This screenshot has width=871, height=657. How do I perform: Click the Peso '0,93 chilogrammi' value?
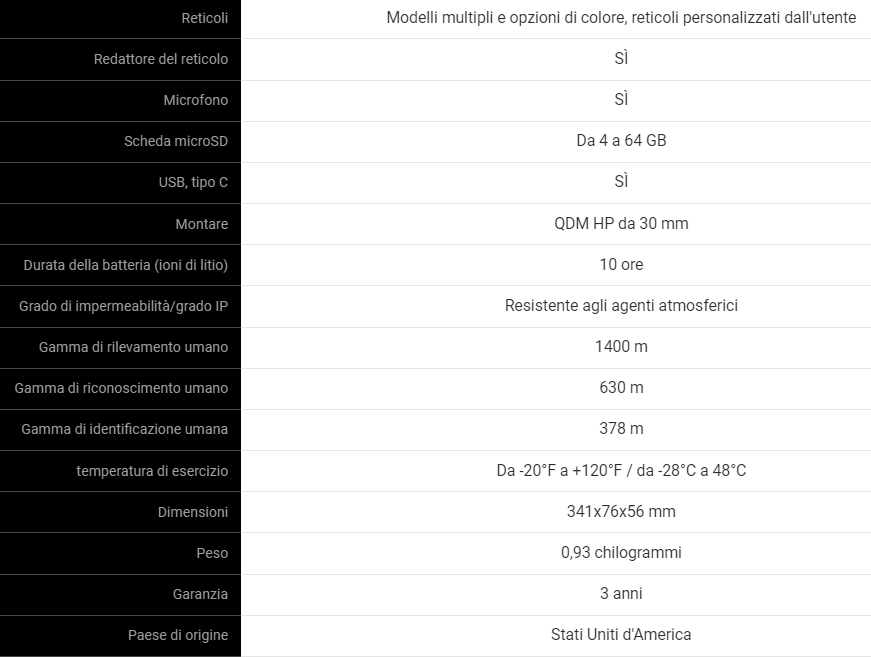(x=621, y=553)
